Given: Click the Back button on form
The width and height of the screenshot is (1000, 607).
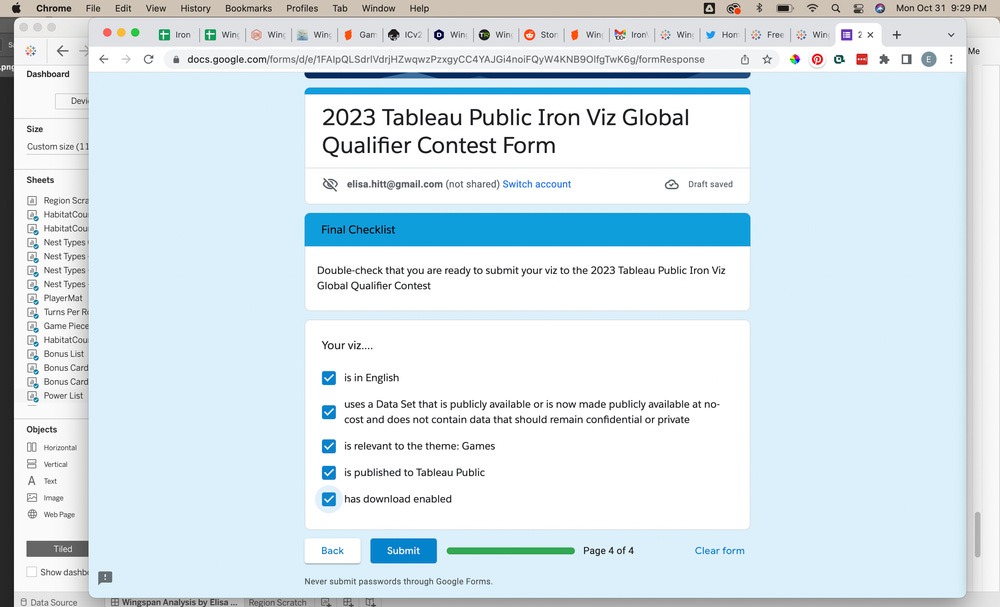Looking at the screenshot, I should pos(332,550).
